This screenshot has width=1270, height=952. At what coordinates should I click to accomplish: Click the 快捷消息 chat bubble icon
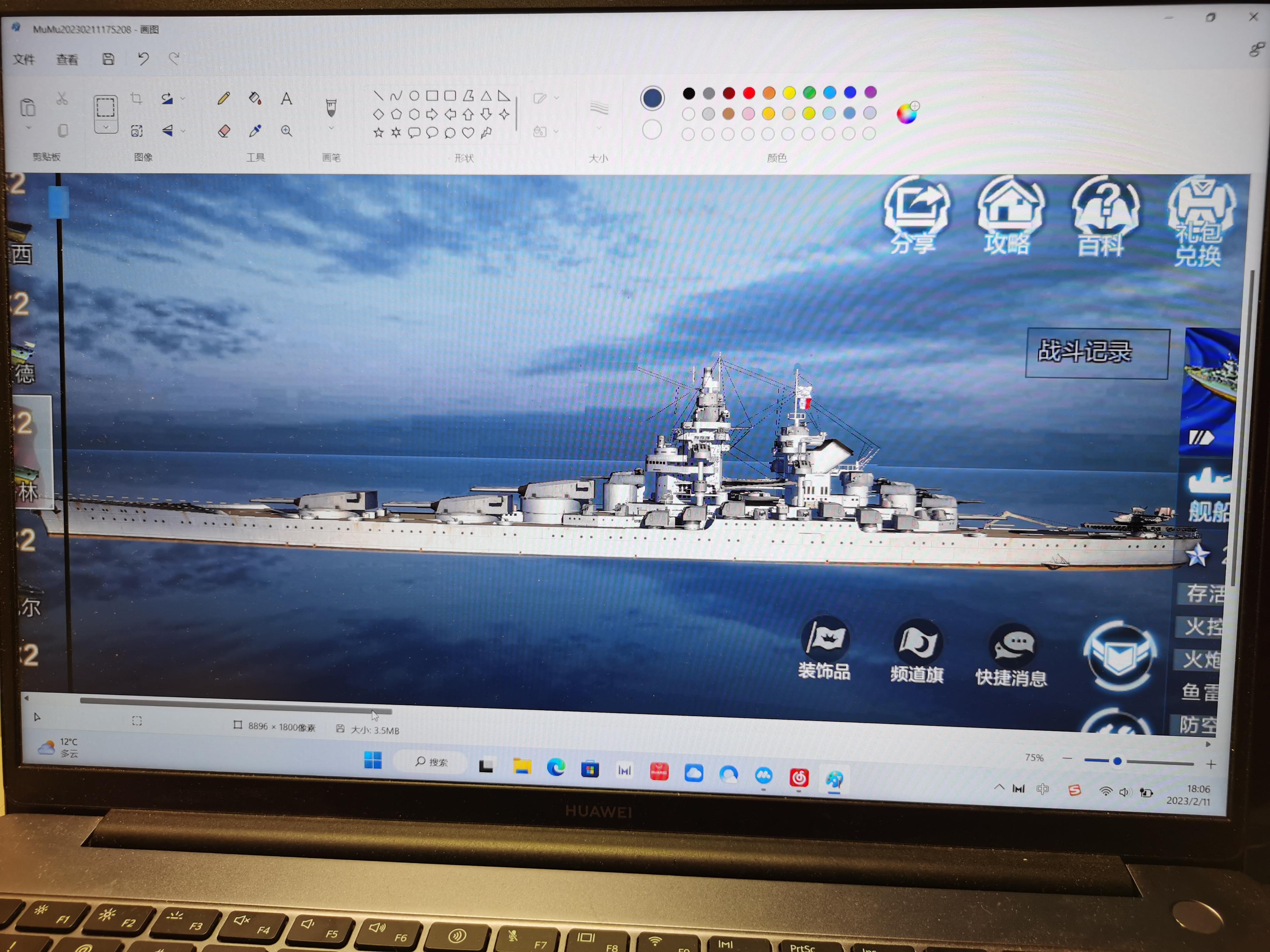pos(1012,655)
